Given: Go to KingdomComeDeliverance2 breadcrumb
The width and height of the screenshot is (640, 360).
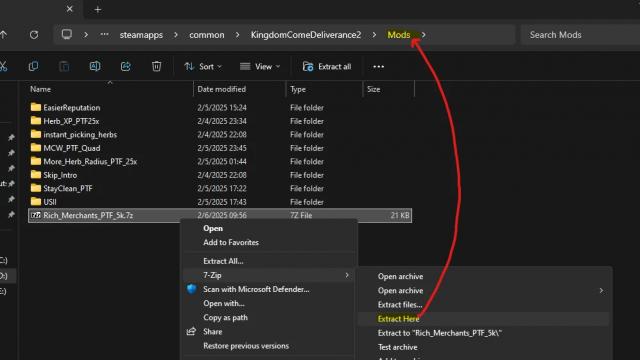Looking at the screenshot, I should tap(306, 35).
